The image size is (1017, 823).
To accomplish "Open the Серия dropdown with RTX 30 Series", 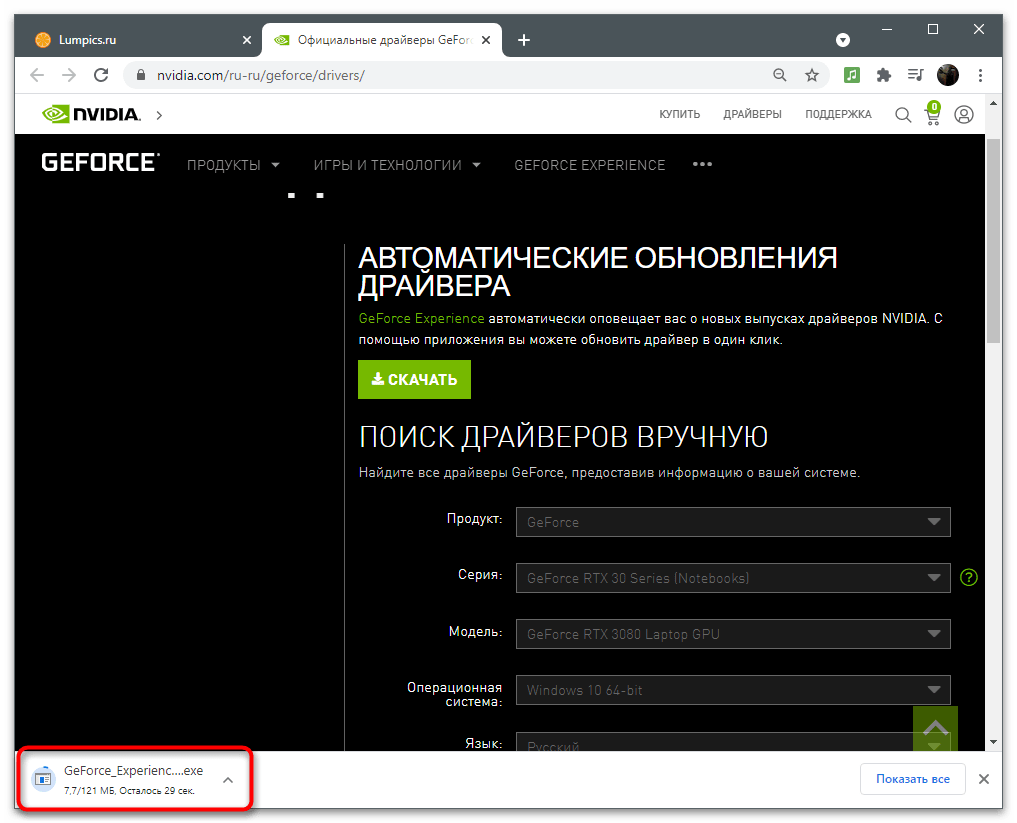I will tap(733, 578).
